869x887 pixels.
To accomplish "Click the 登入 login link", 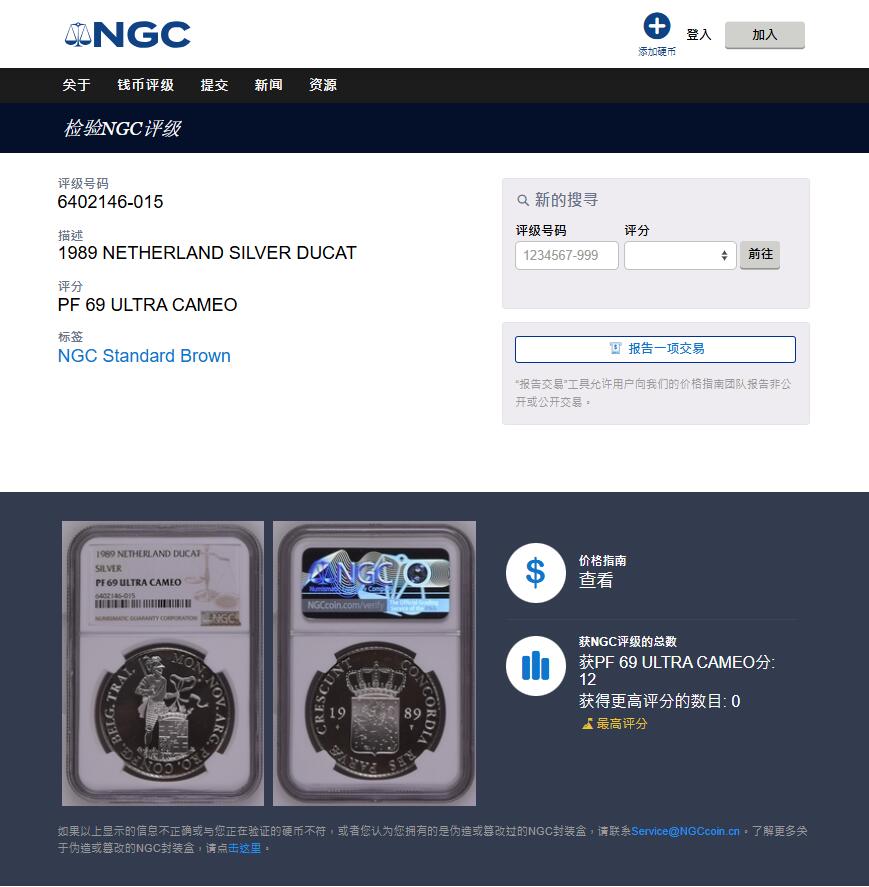I will [x=698, y=35].
